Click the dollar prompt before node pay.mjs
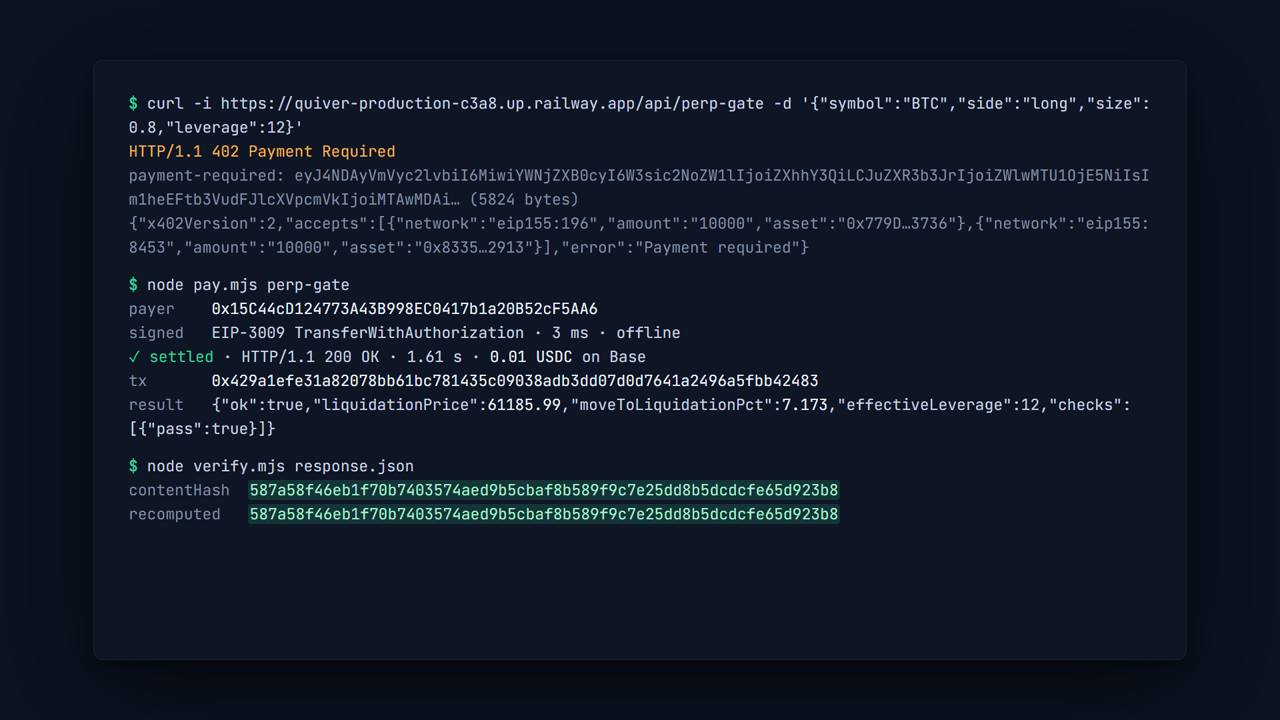1280x720 pixels. point(133,285)
